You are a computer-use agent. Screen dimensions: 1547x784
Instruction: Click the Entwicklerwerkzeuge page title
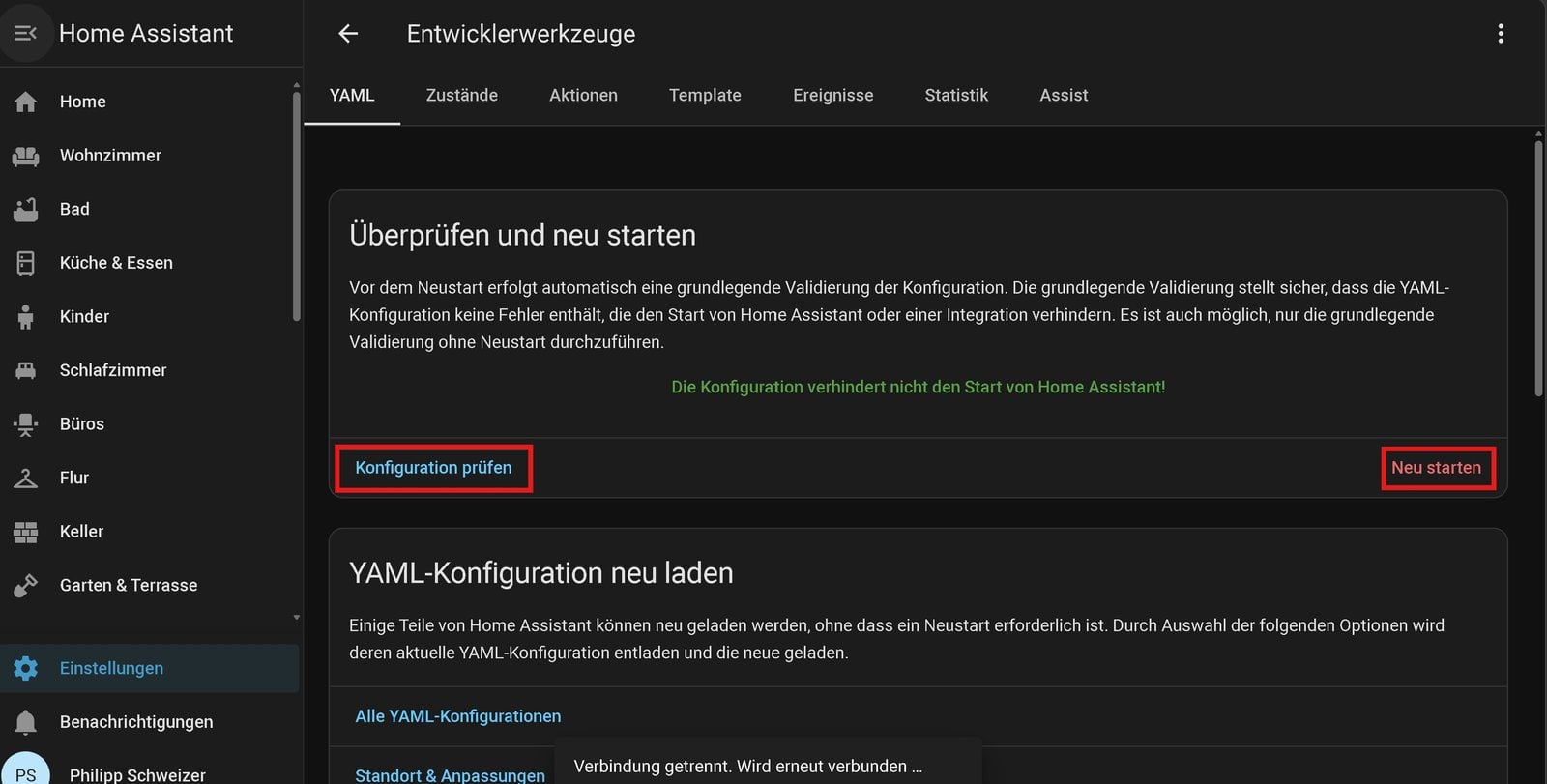pyautogui.click(x=521, y=34)
